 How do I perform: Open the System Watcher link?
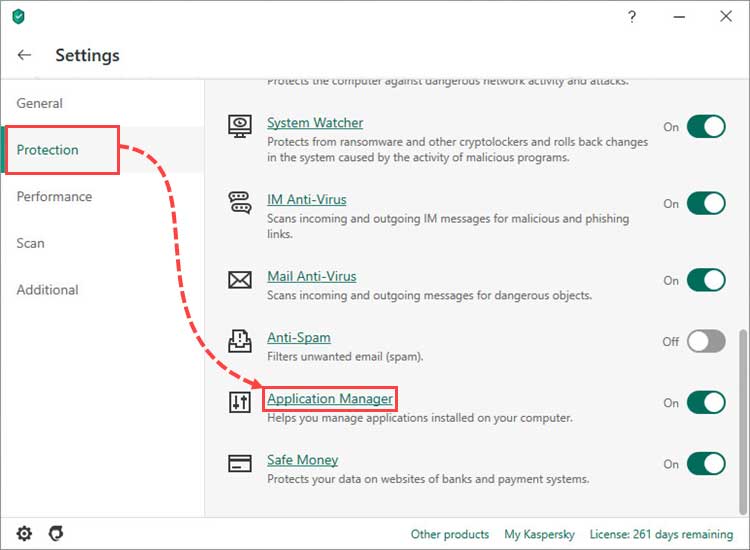(x=315, y=123)
